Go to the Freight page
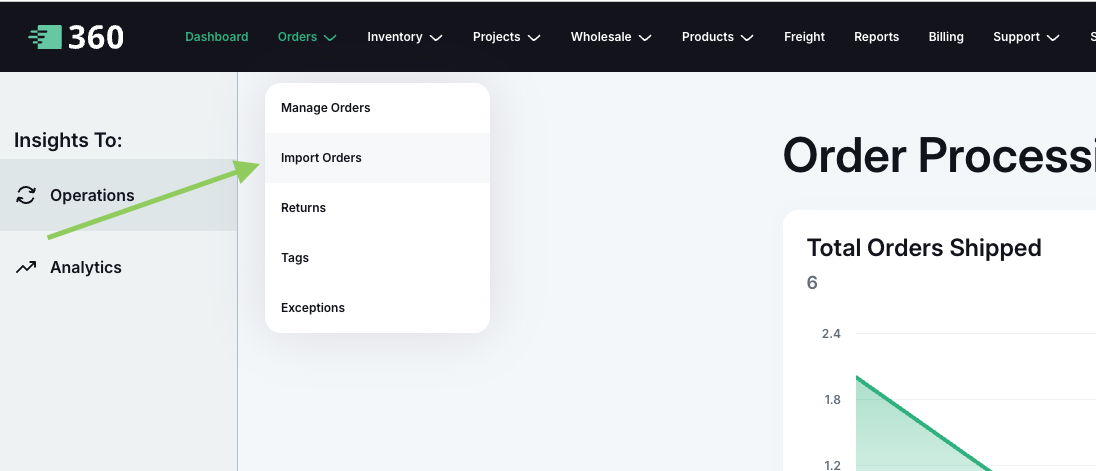This screenshot has width=1096, height=471. (804, 37)
